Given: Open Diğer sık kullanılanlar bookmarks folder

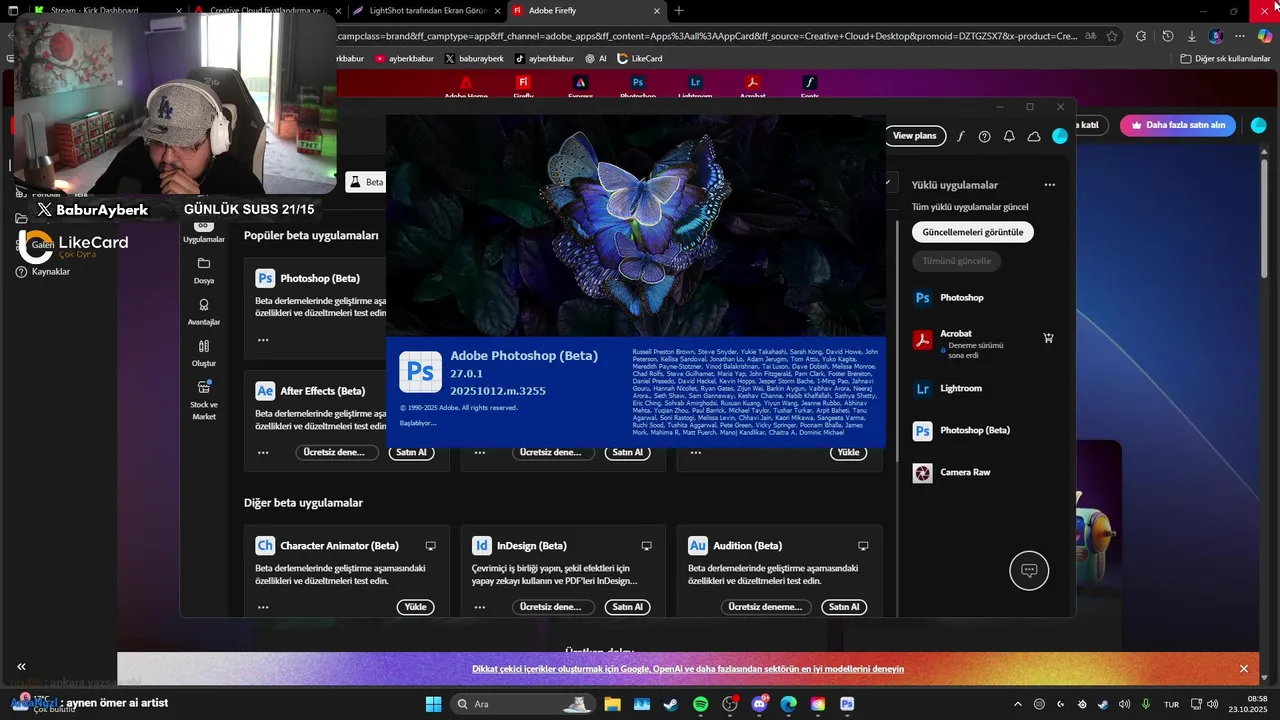Looking at the screenshot, I should 1225,59.
